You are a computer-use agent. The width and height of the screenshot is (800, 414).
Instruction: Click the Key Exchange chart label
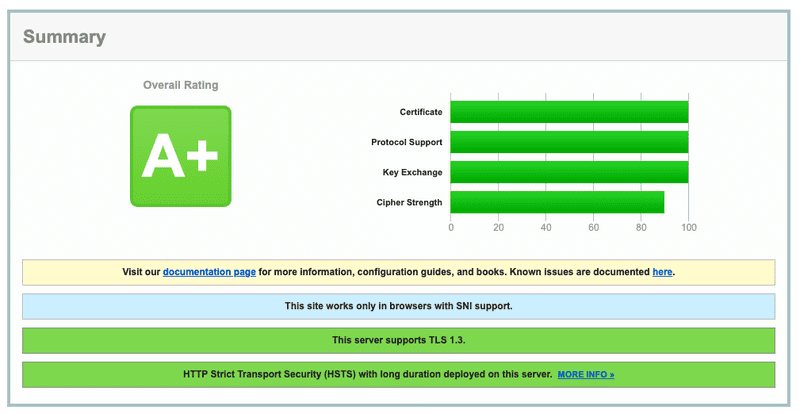click(x=412, y=172)
